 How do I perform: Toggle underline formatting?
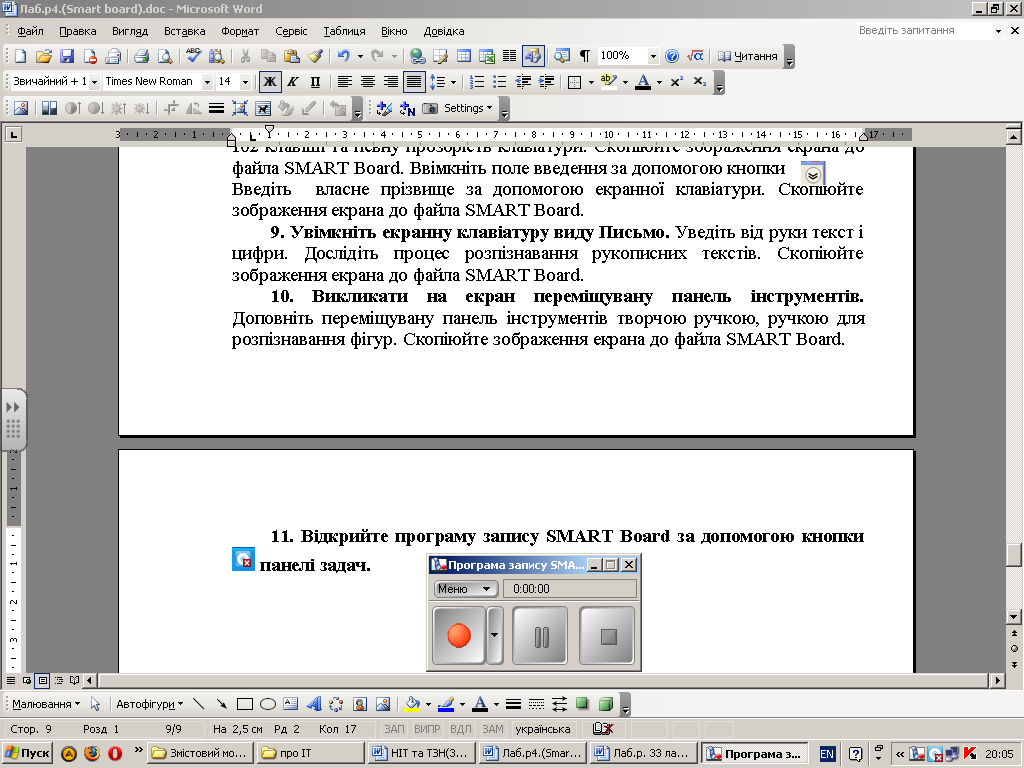point(315,82)
